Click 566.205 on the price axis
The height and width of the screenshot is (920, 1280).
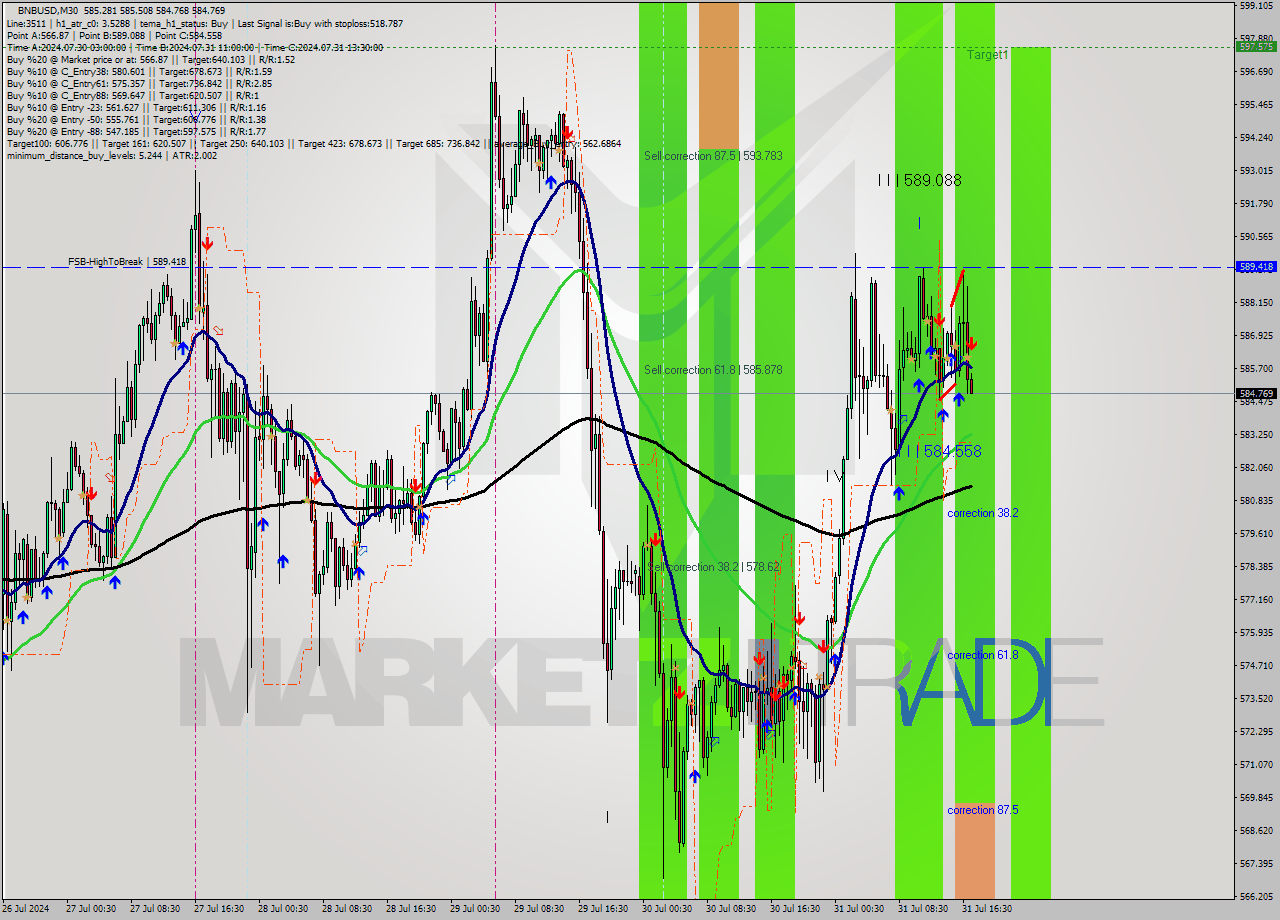coord(1256,897)
